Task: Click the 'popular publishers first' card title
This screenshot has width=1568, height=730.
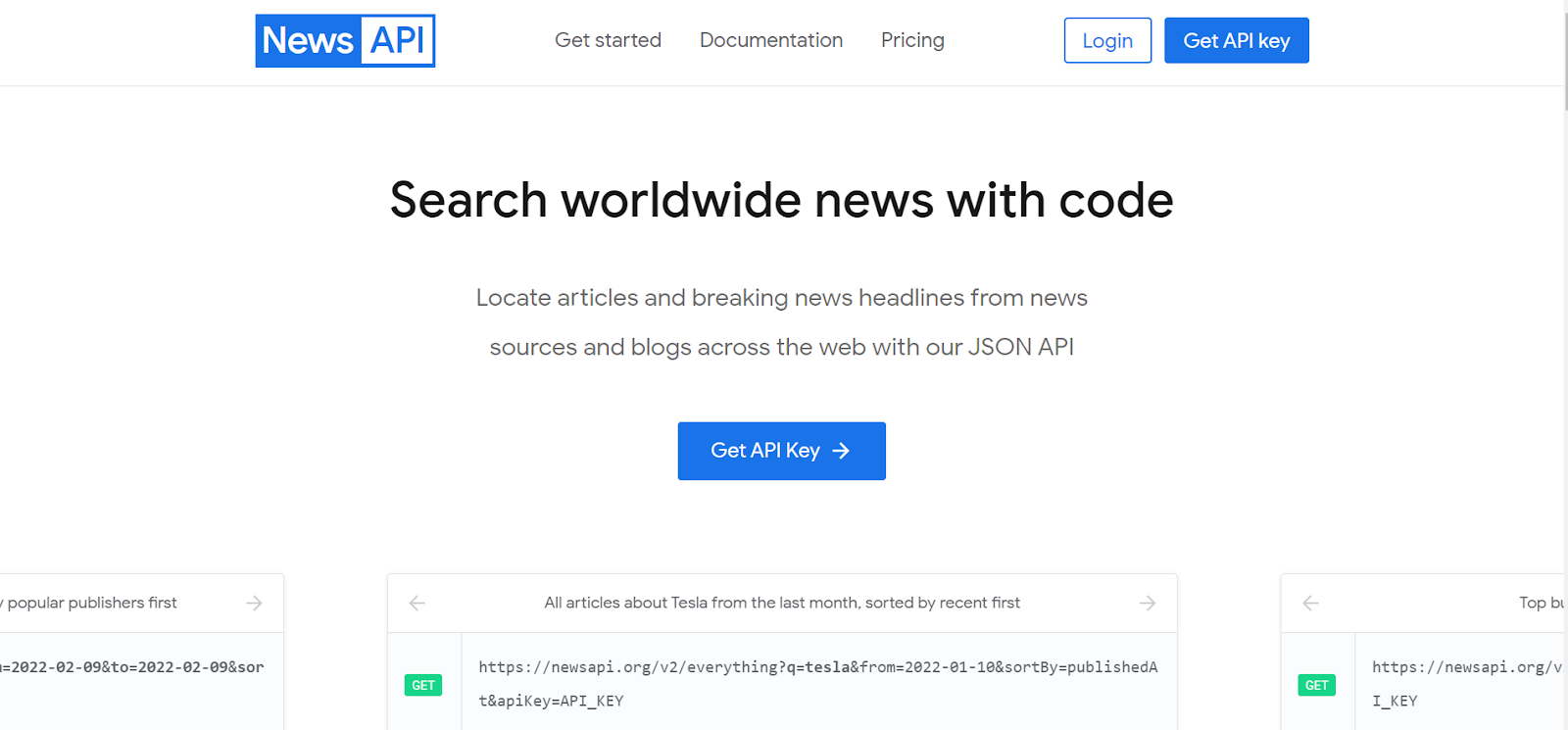Action: pyautogui.click(x=89, y=603)
